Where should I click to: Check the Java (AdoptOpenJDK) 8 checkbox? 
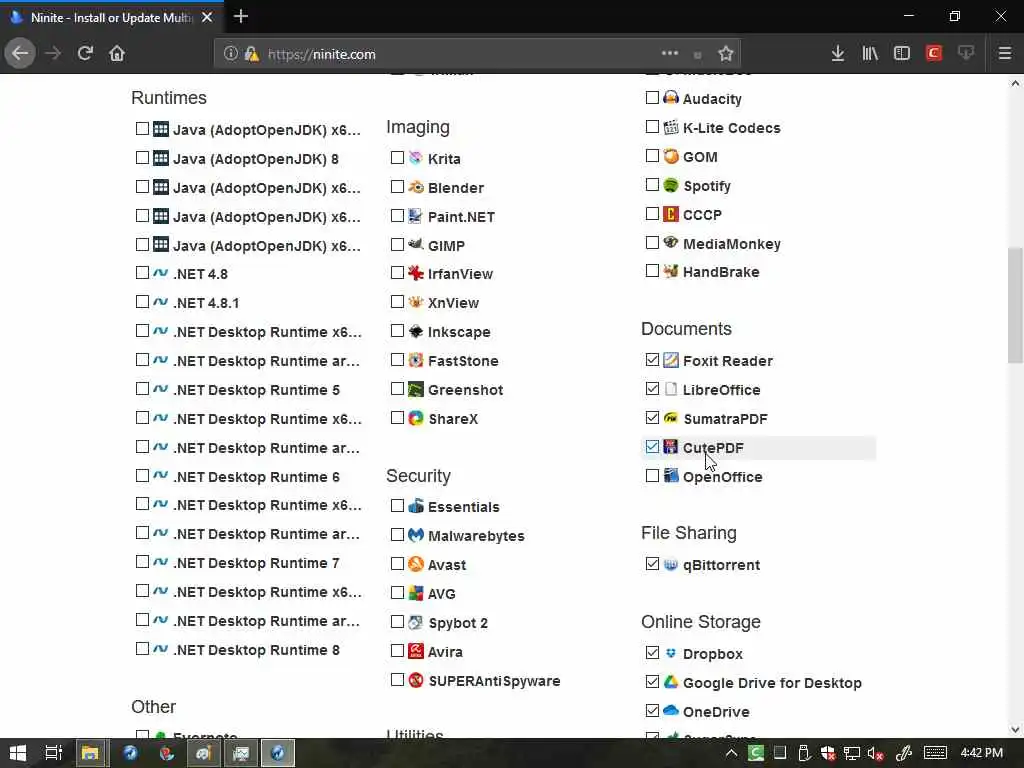[142, 157]
